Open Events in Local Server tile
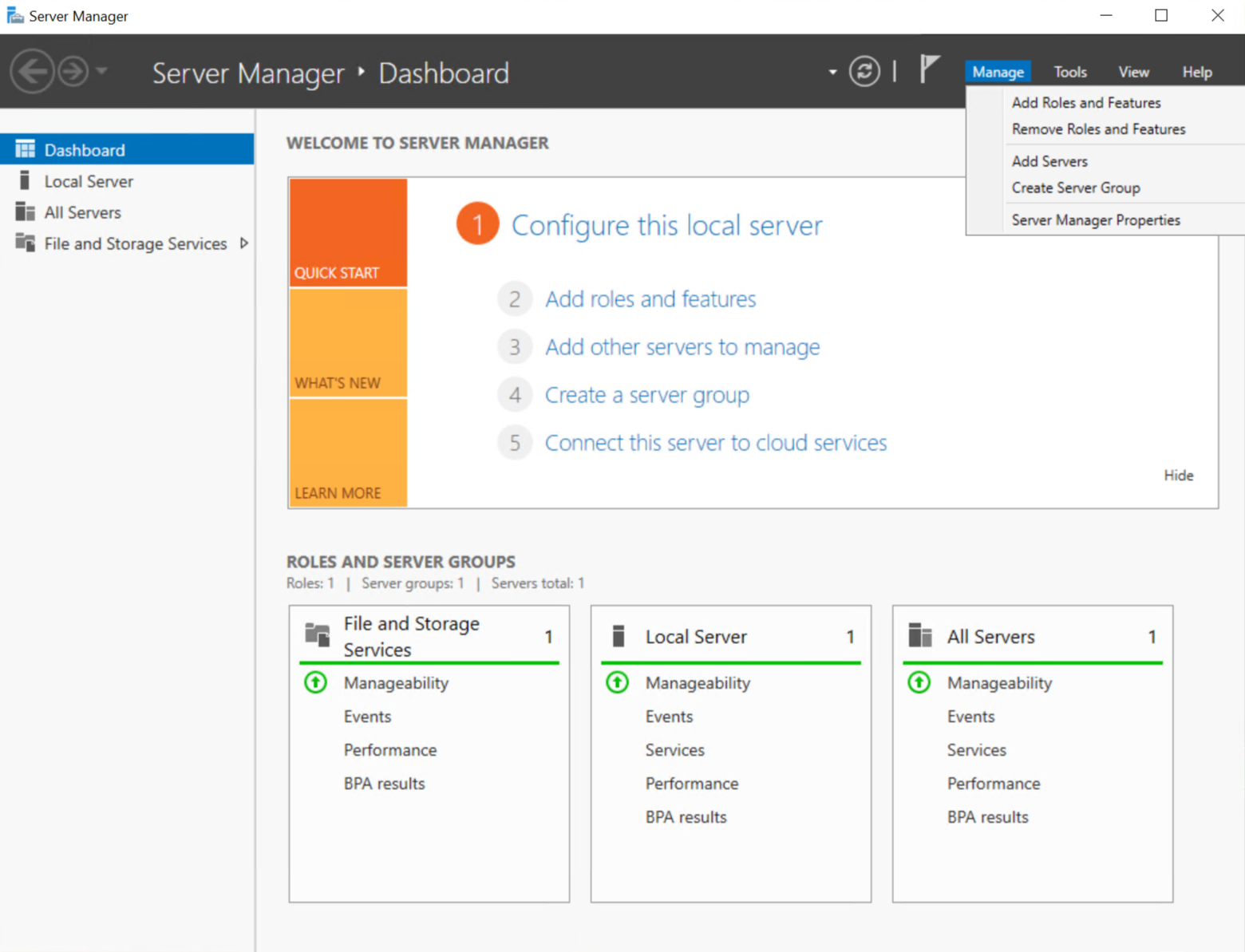The height and width of the screenshot is (952, 1245). 669,716
